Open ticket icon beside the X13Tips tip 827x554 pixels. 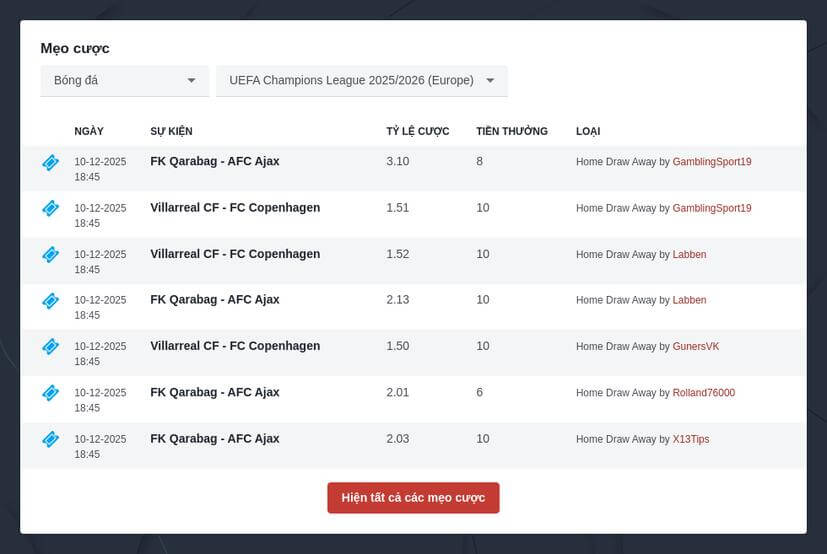[50, 439]
